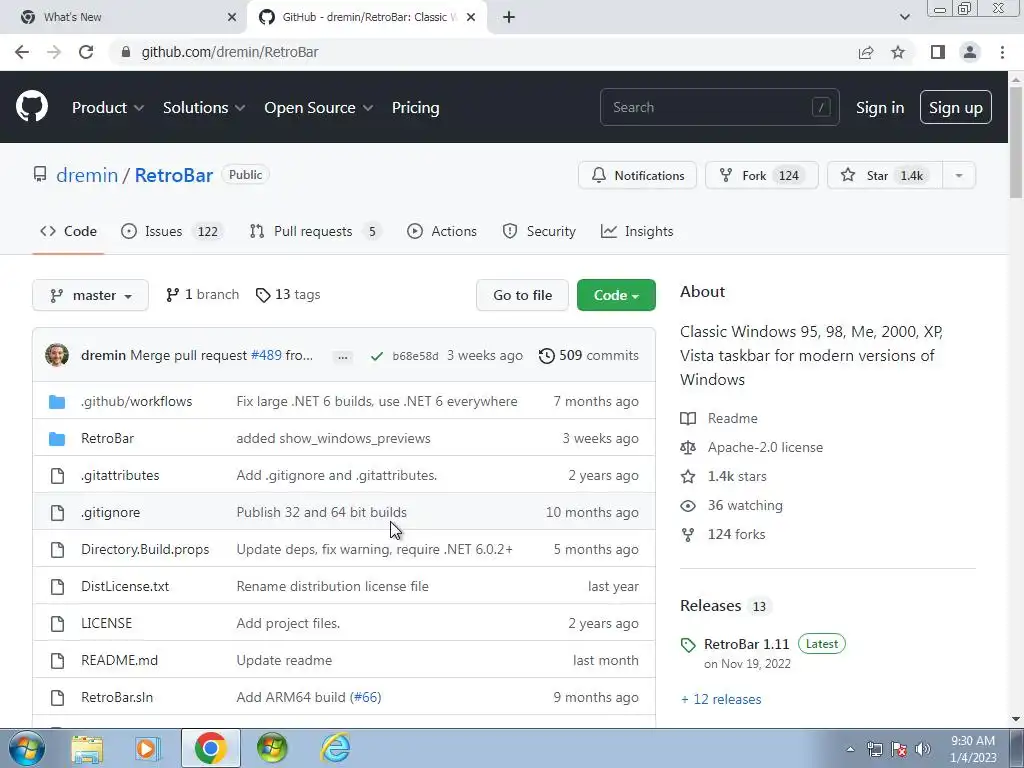
Task: Click the RetroBar 1.11 release tag icon
Action: (x=688, y=645)
